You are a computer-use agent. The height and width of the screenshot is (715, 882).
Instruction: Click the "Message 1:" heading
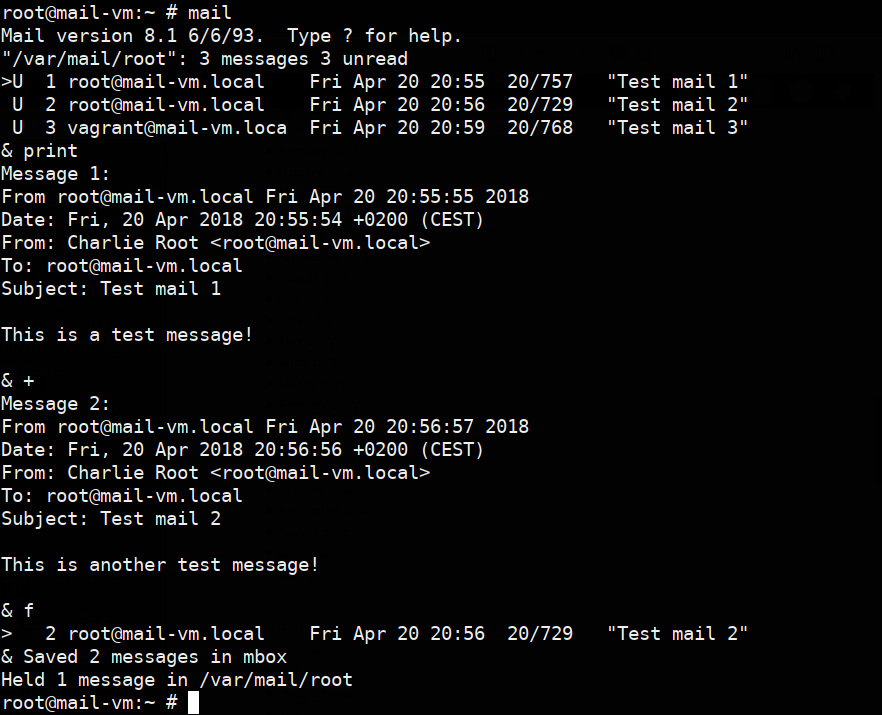click(56, 174)
